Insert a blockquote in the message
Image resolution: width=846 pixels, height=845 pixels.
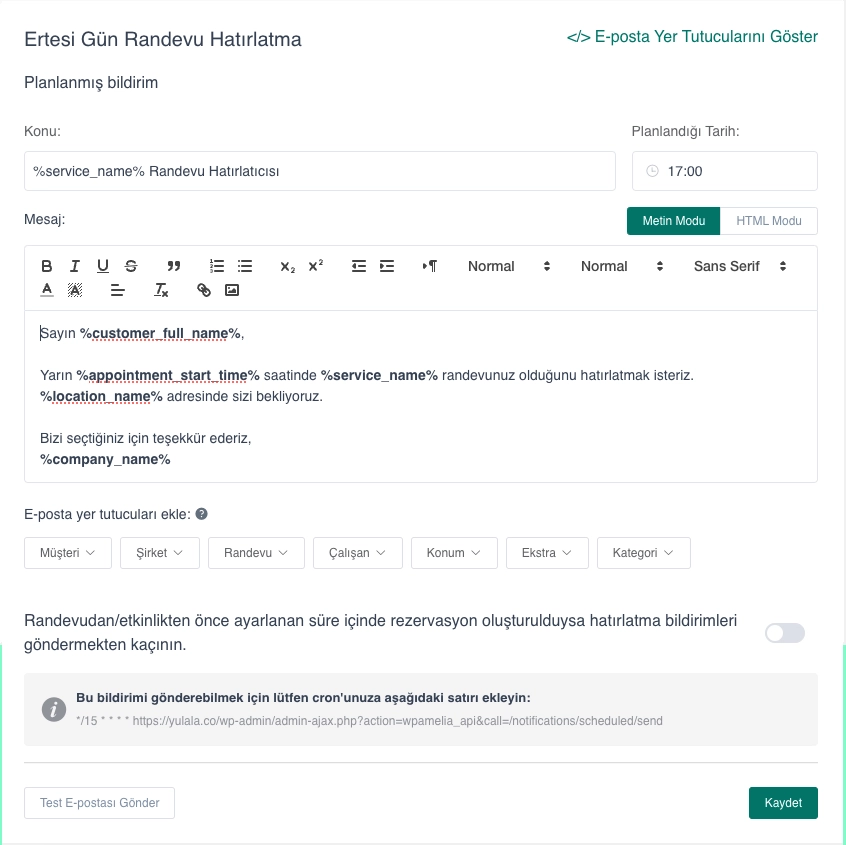pos(174,266)
